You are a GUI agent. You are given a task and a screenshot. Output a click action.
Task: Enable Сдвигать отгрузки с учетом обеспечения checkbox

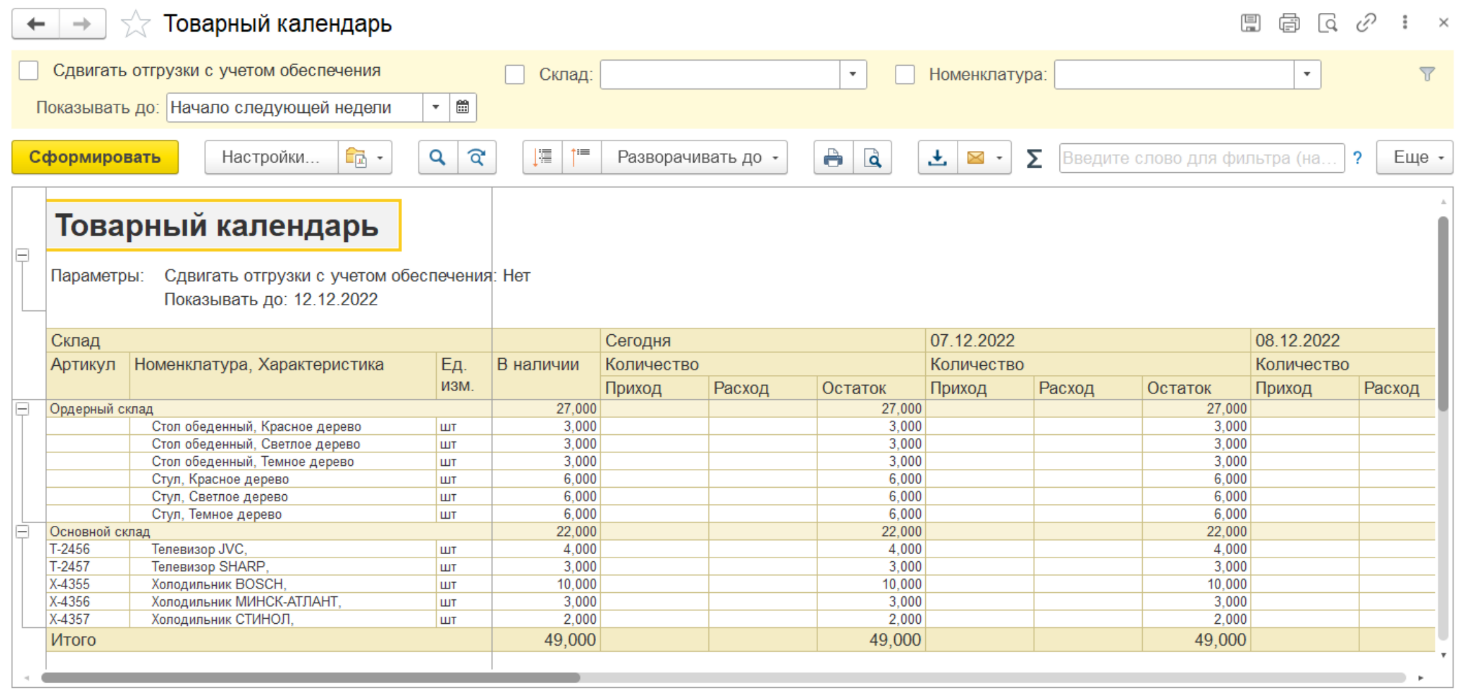coord(30,71)
